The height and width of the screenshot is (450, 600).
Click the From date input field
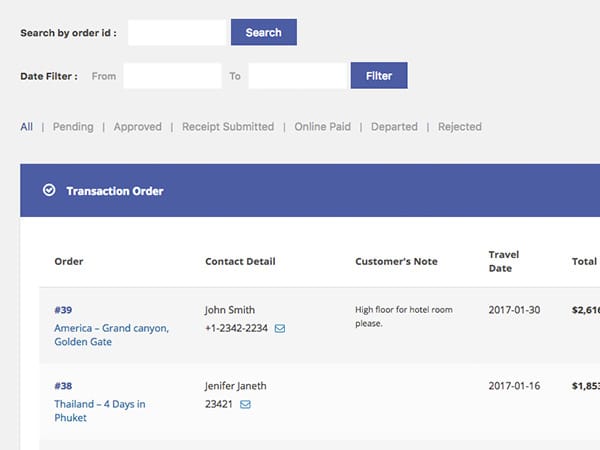172,76
